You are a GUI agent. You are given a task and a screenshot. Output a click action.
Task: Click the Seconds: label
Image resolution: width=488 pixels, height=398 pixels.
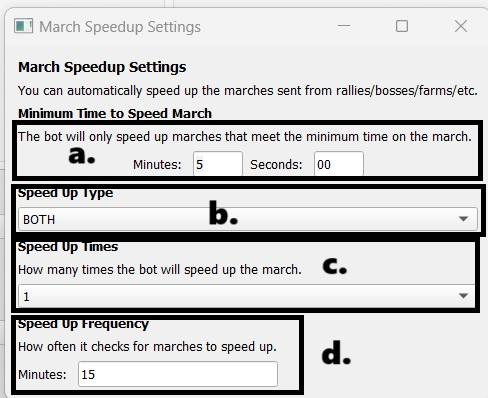(276, 165)
